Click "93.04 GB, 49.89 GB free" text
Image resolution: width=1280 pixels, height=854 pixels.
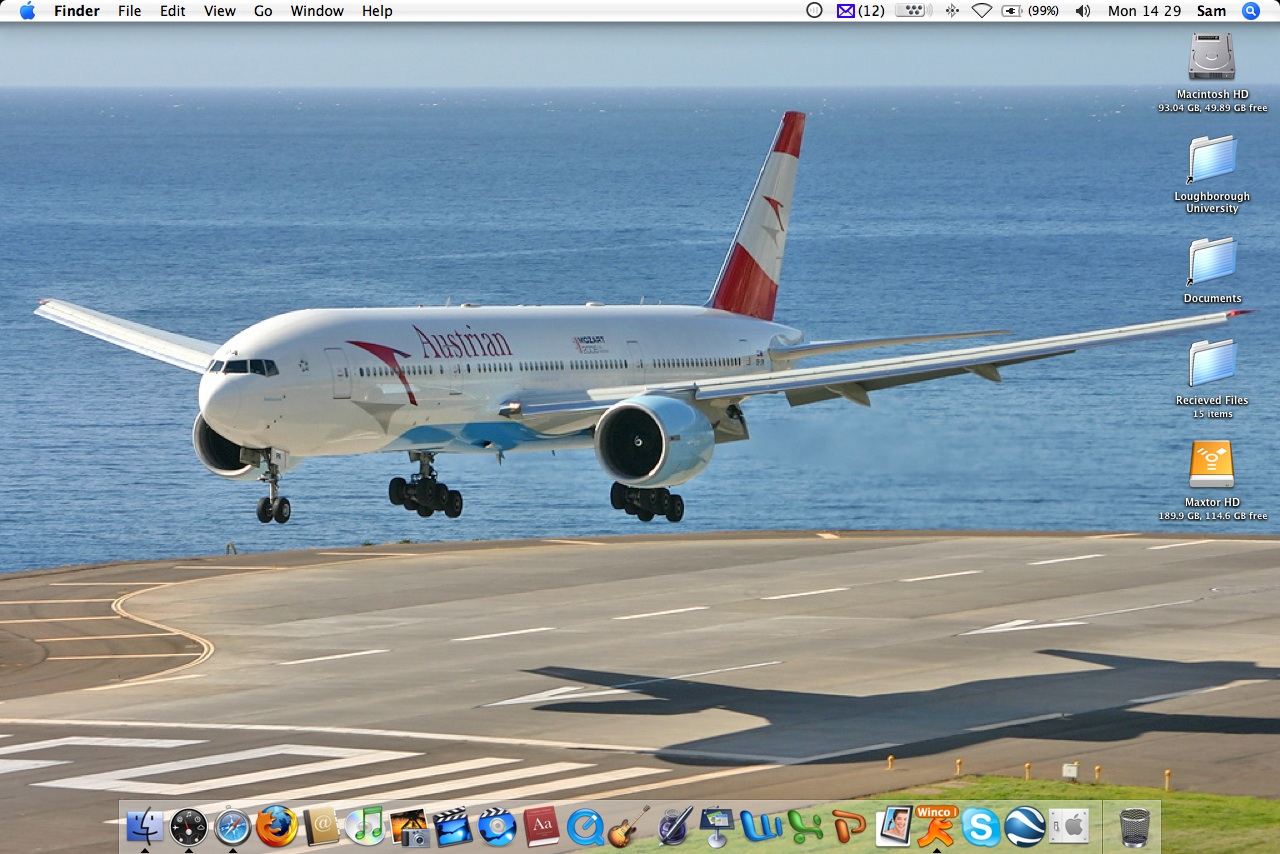[x=1212, y=108]
